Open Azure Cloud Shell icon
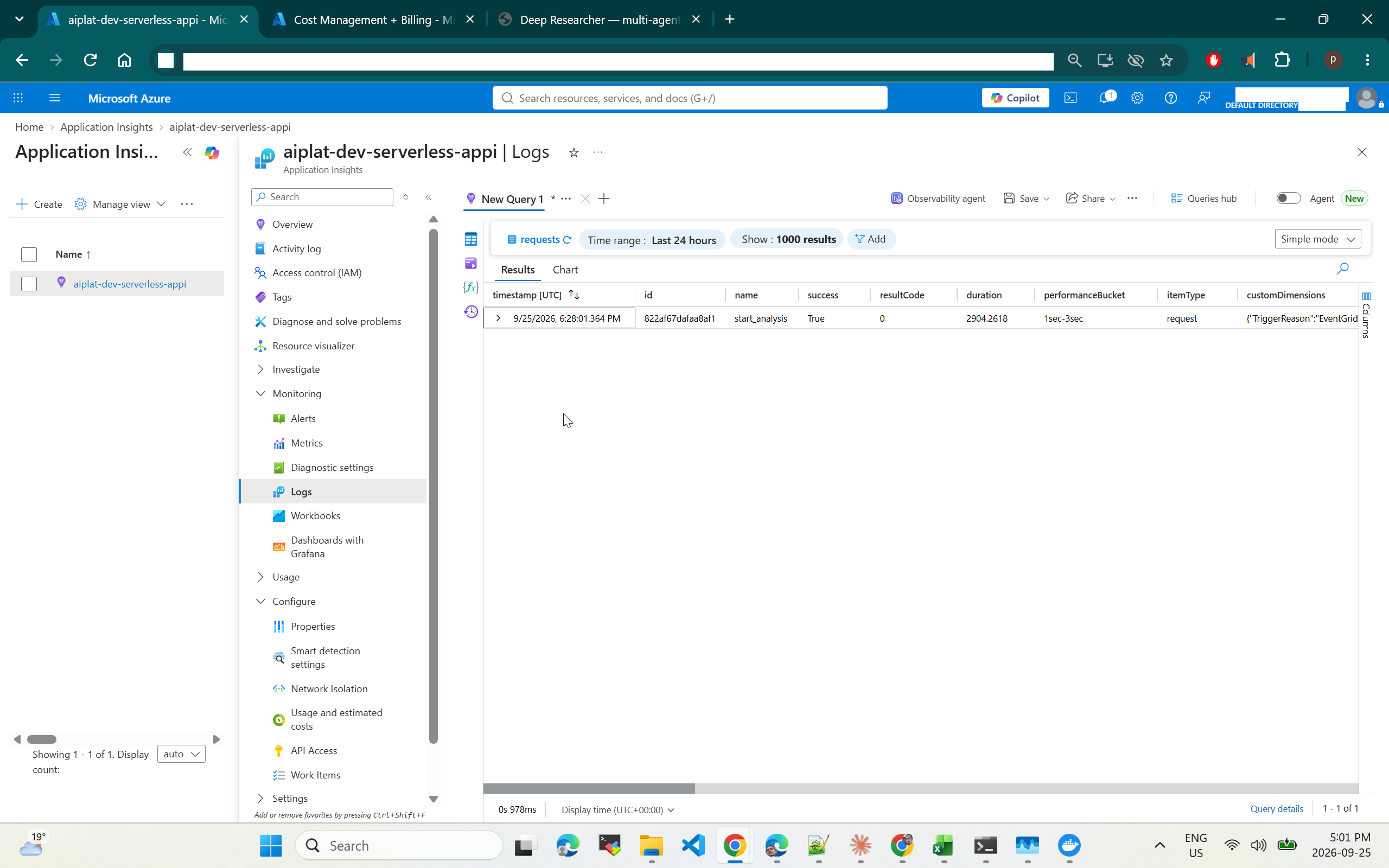1389x868 pixels. coord(1071,98)
